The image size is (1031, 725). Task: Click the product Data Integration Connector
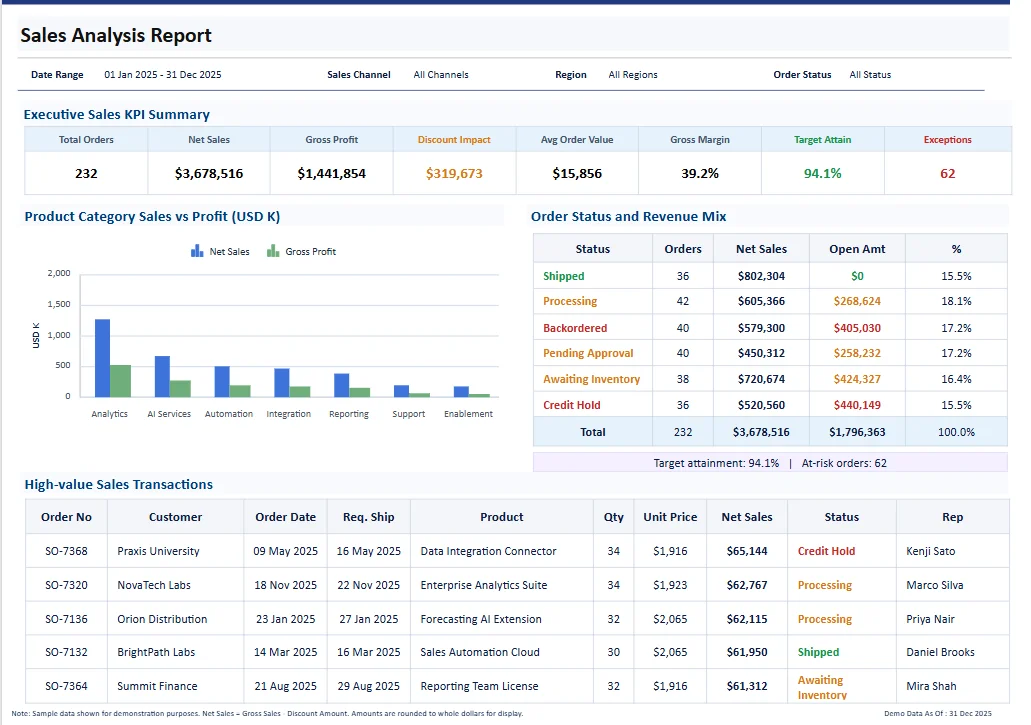[488, 551]
